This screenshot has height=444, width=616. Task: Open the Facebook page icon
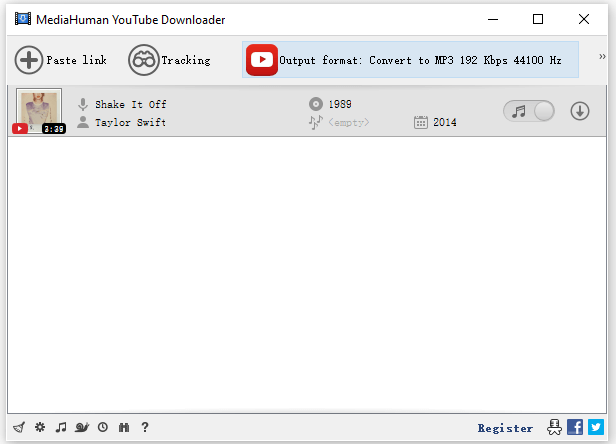coord(575,427)
